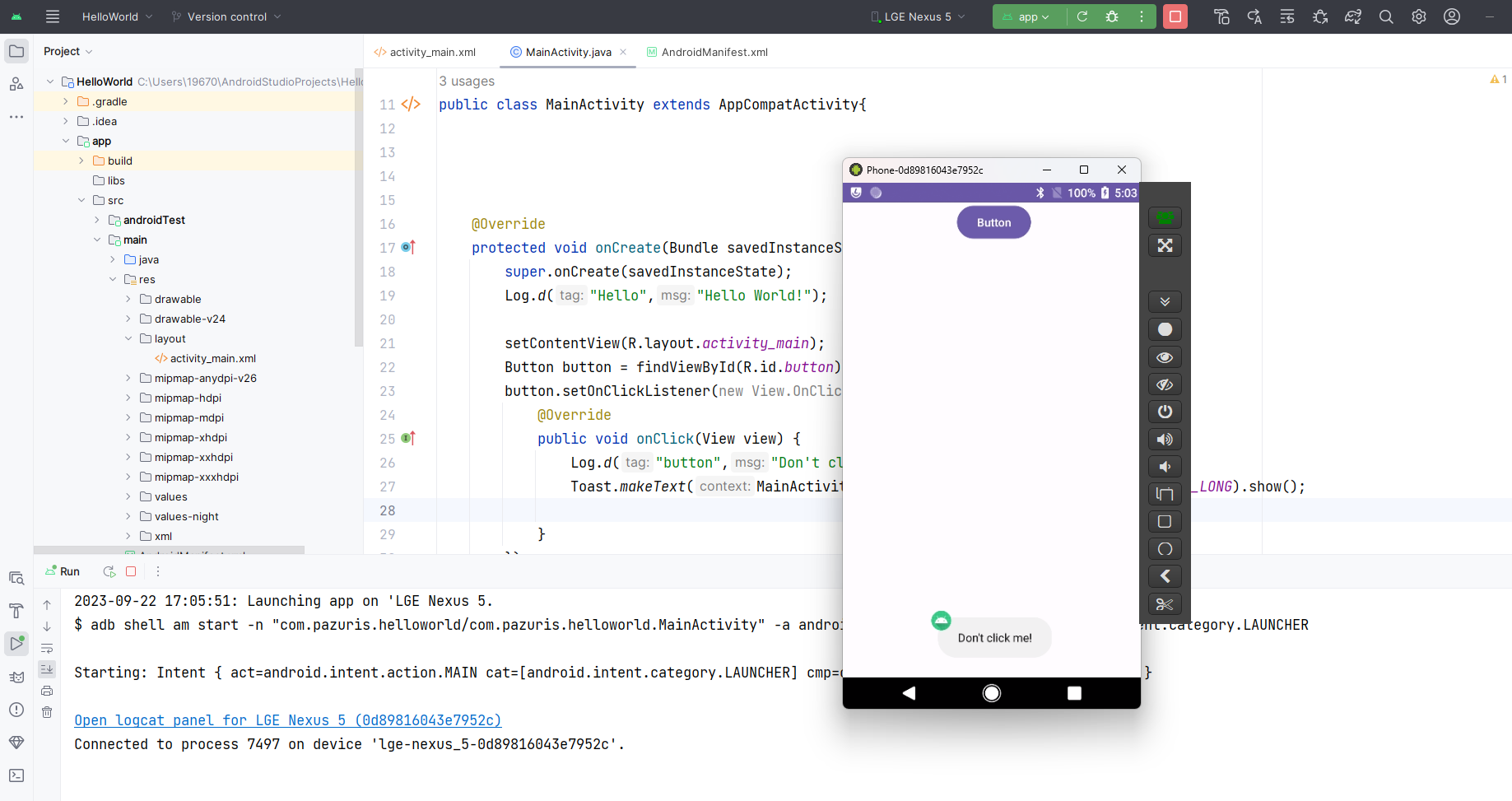This screenshot has width=1512, height=801.
Task: Toggle scroll to end in Run console
Action: tap(47, 669)
